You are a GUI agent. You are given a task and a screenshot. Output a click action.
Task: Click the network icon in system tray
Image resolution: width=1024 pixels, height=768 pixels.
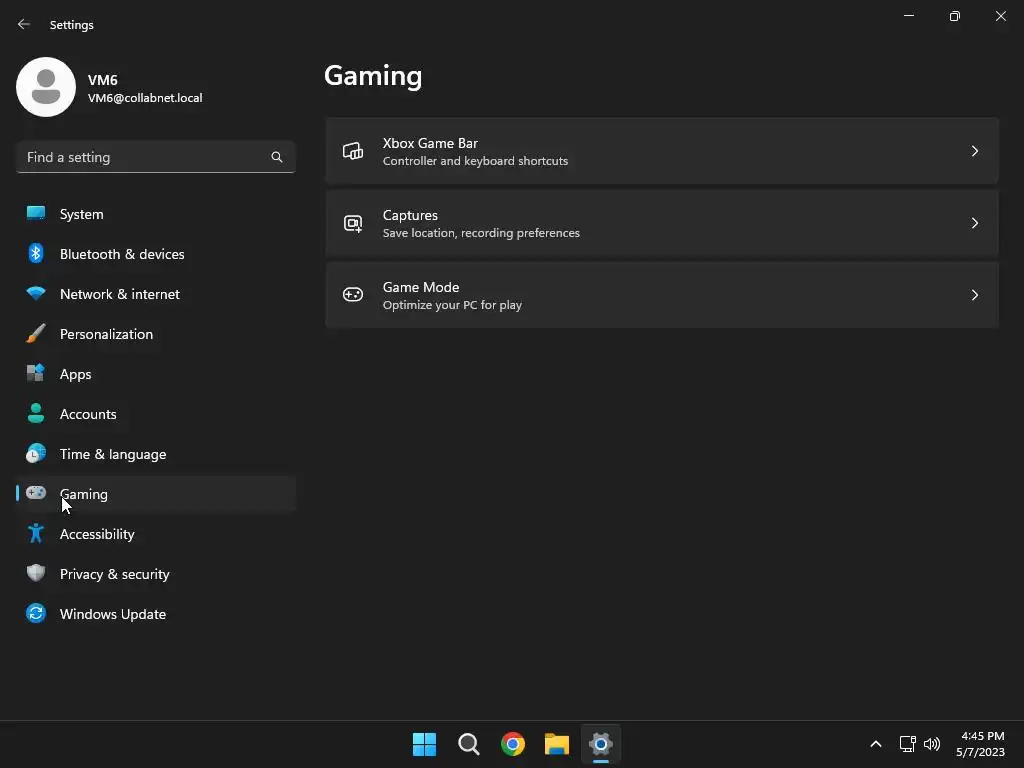pyautogui.click(x=907, y=744)
